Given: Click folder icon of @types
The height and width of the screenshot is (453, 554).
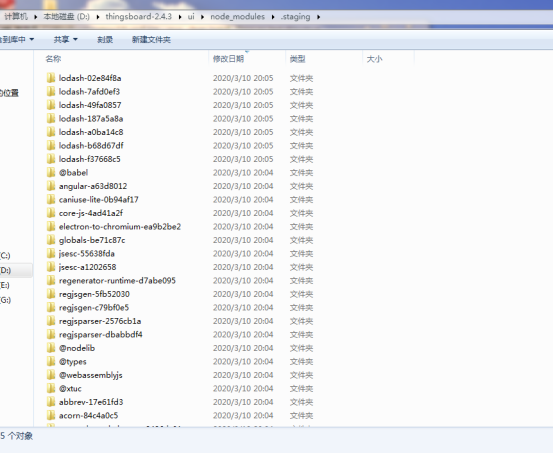Looking at the screenshot, I should [x=51, y=361].
